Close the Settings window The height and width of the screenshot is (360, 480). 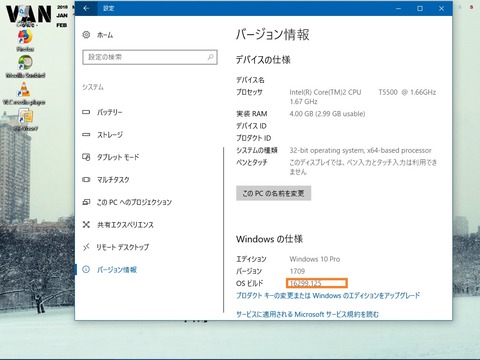(441, 8)
